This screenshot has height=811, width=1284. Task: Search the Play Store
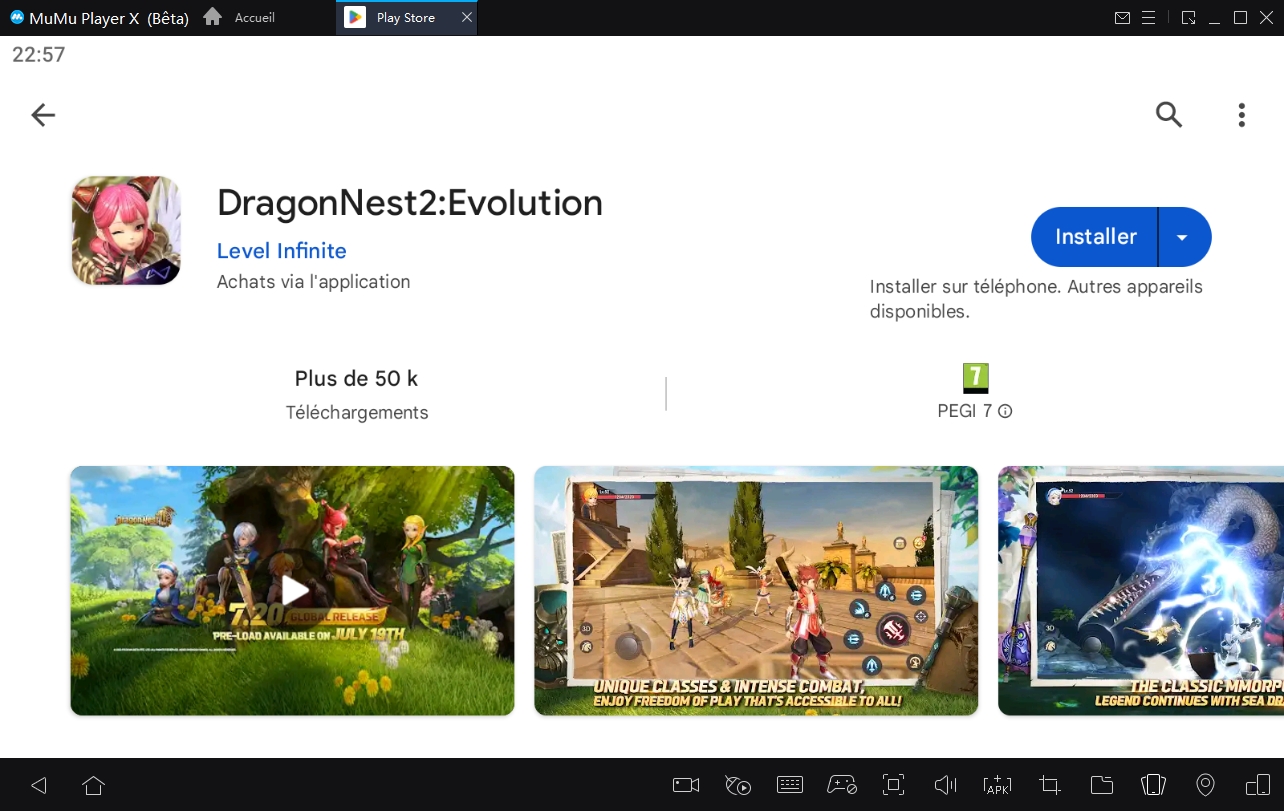point(1168,114)
